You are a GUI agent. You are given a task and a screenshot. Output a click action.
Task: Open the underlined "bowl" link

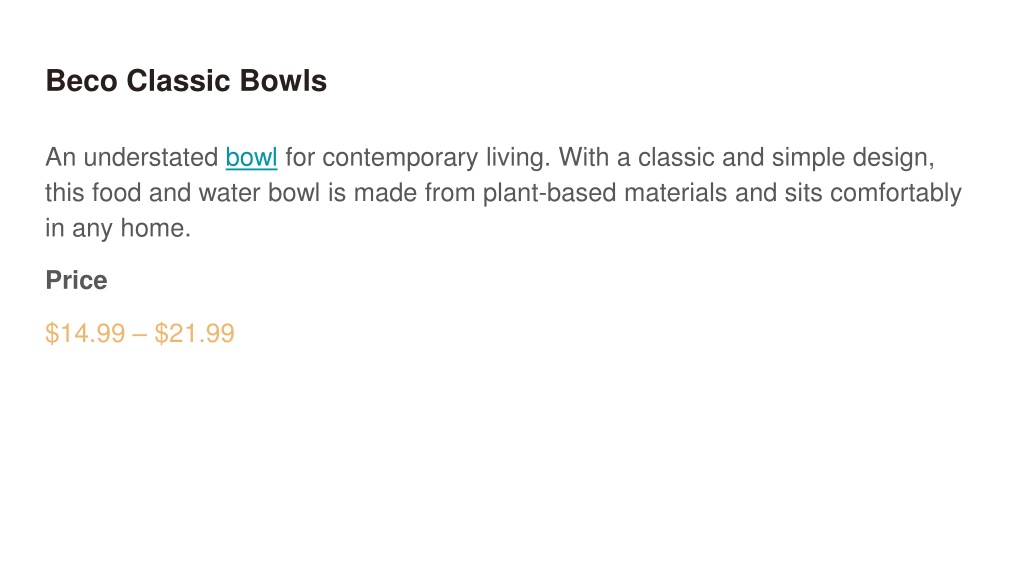251,157
